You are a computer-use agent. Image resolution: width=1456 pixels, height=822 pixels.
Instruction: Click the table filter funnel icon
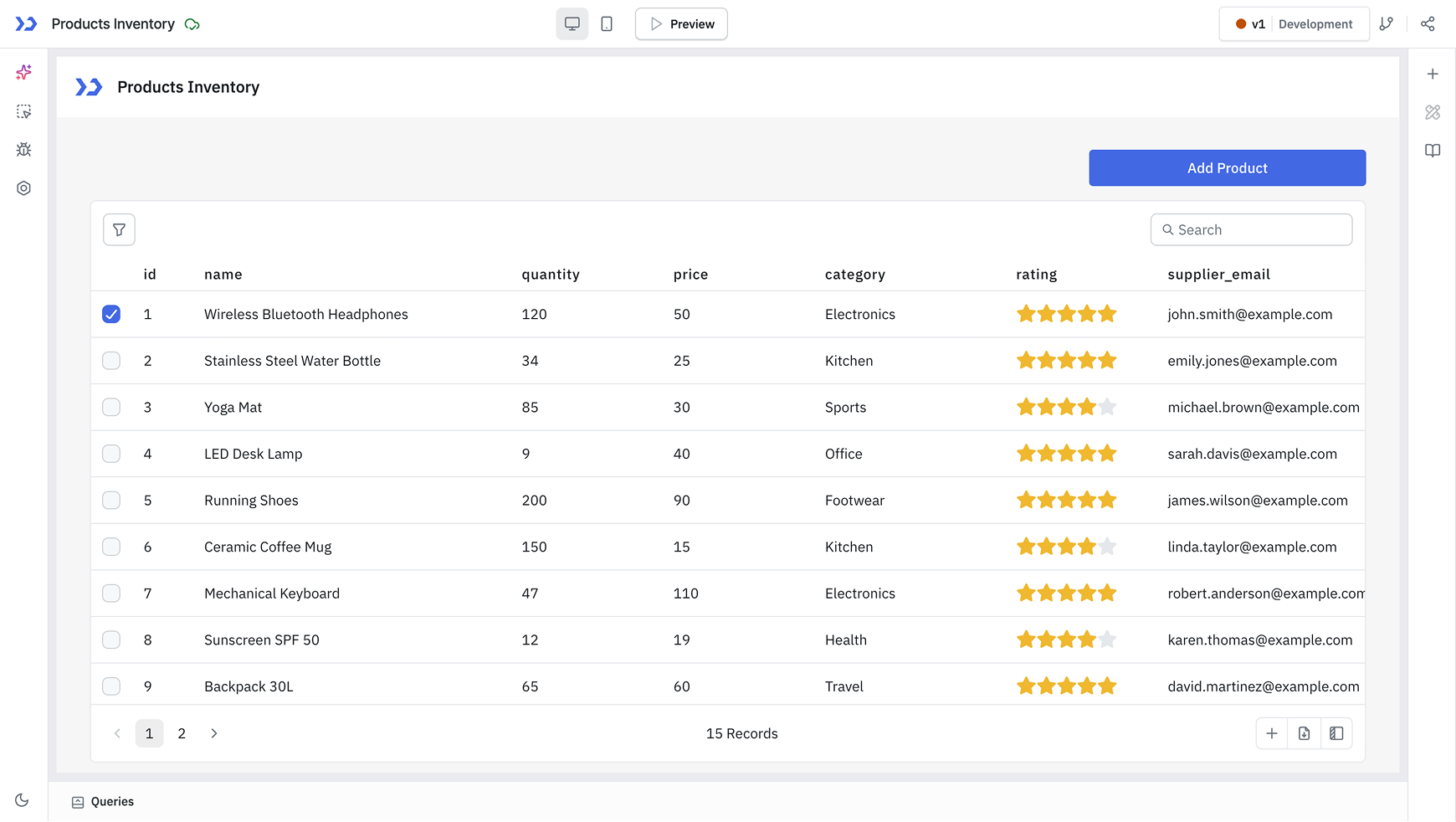pos(119,230)
